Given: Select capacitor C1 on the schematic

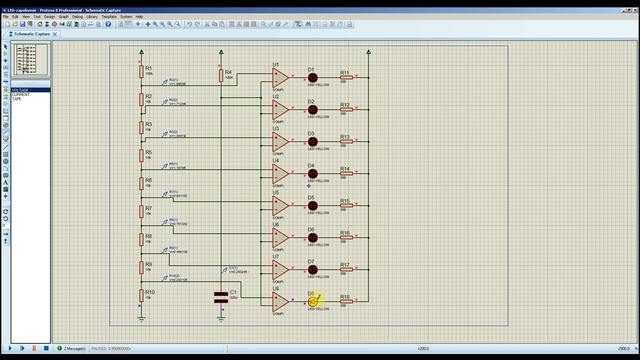Looking at the screenshot, I should 221,297.
